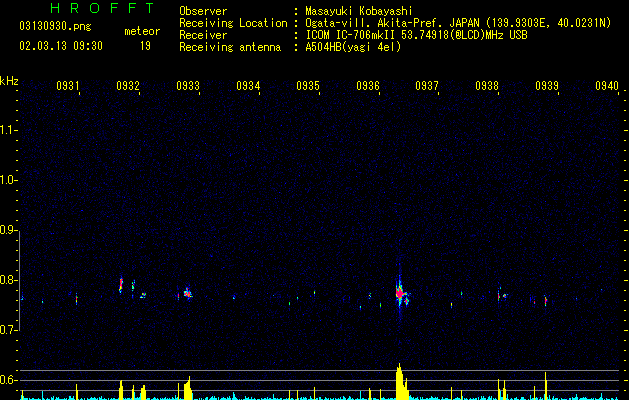Click the 0936 time marker
The height and width of the screenshot is (400, 629).
[368, 85]
